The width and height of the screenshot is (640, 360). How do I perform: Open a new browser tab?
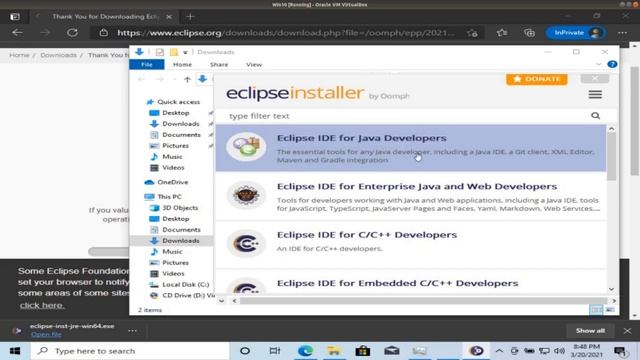point(190,17)
